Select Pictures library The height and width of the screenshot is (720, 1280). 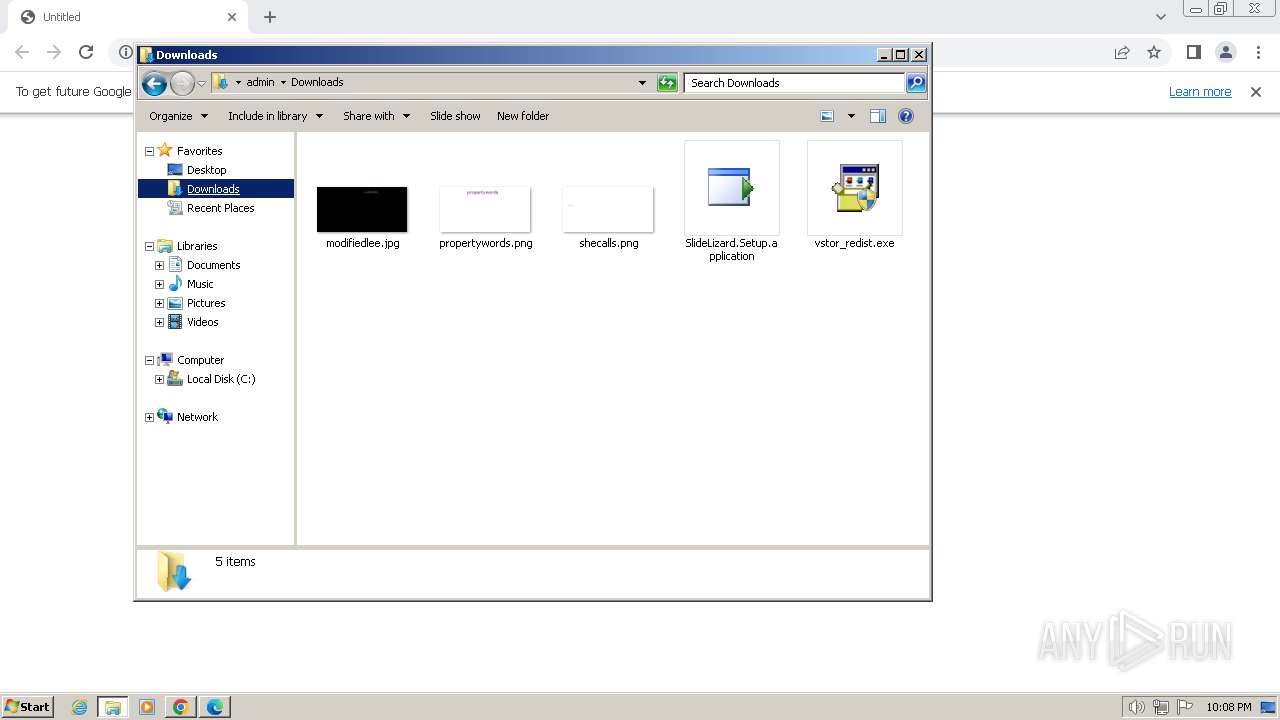pyautogui.click(x=206, y=303)
